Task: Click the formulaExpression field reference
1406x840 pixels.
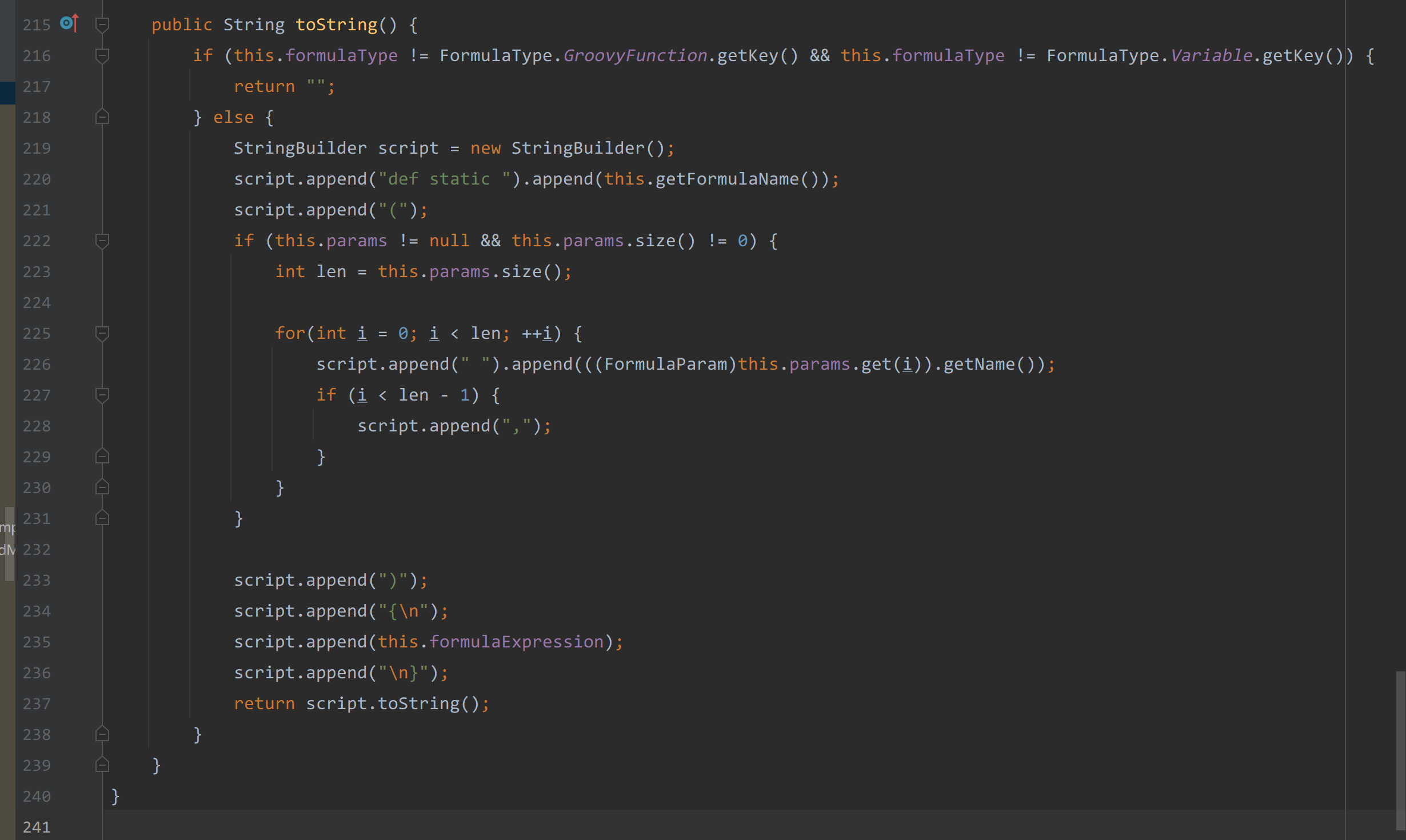Action: (516, 642)
